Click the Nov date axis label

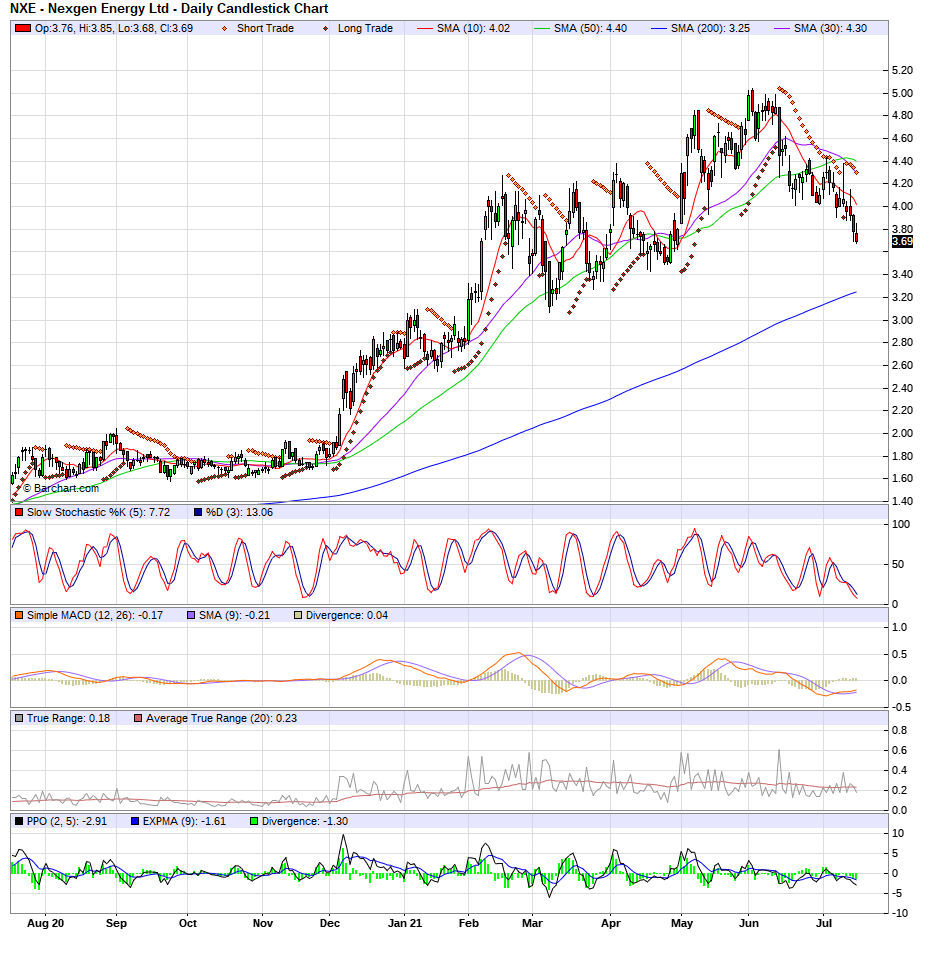pyautogui.click(x=263, y=923)
